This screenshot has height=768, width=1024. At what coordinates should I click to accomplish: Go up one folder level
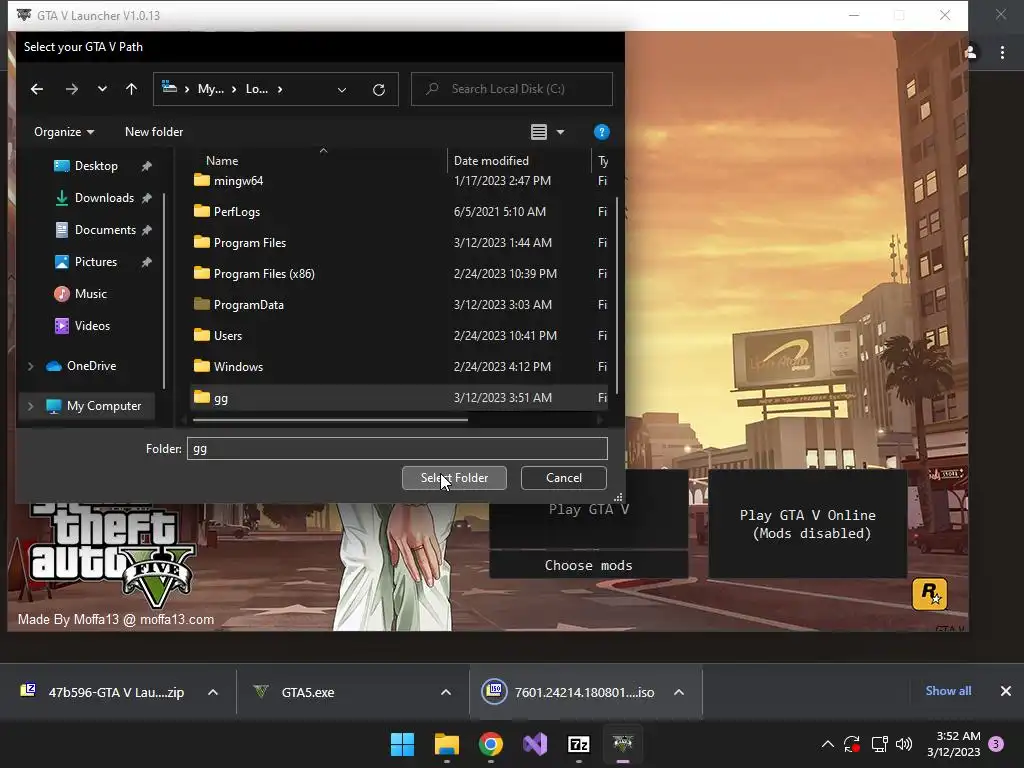click(x=131, y=89)
